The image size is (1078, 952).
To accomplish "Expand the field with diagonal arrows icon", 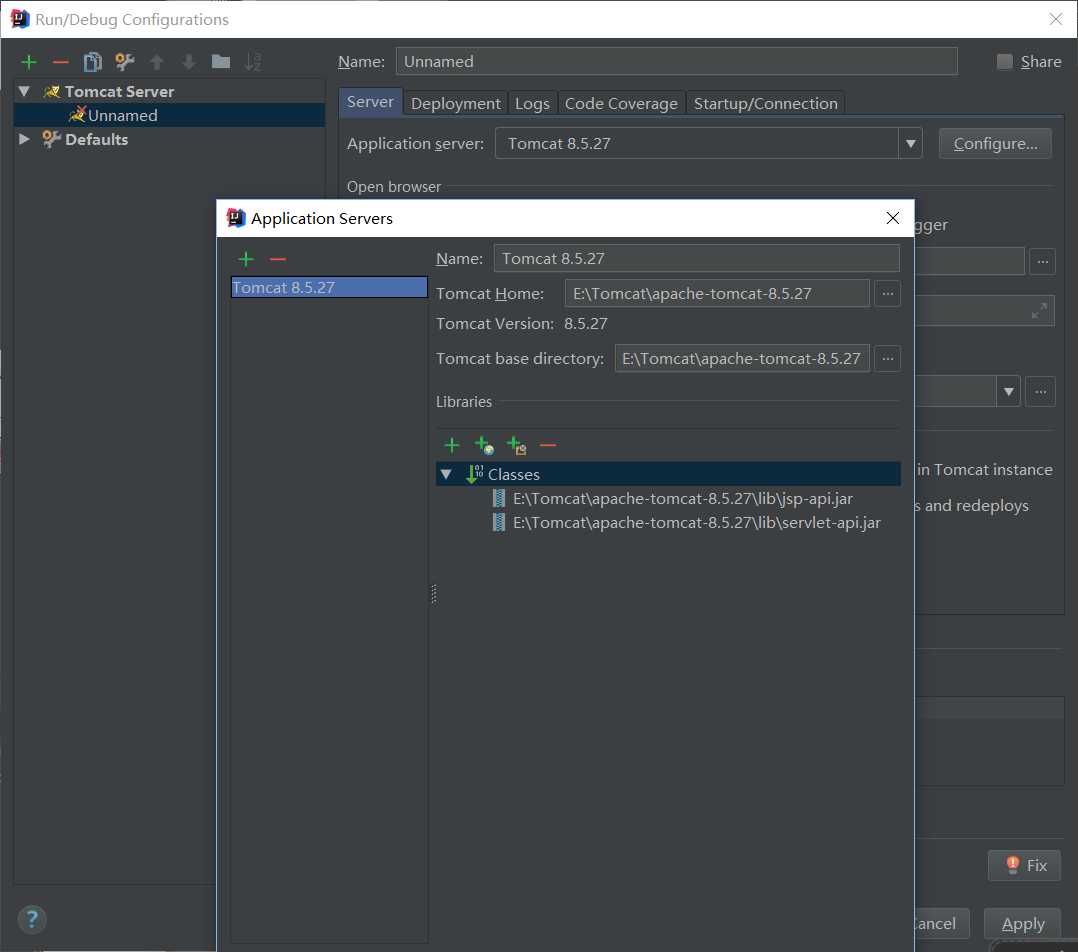I will click(1039, 311).
